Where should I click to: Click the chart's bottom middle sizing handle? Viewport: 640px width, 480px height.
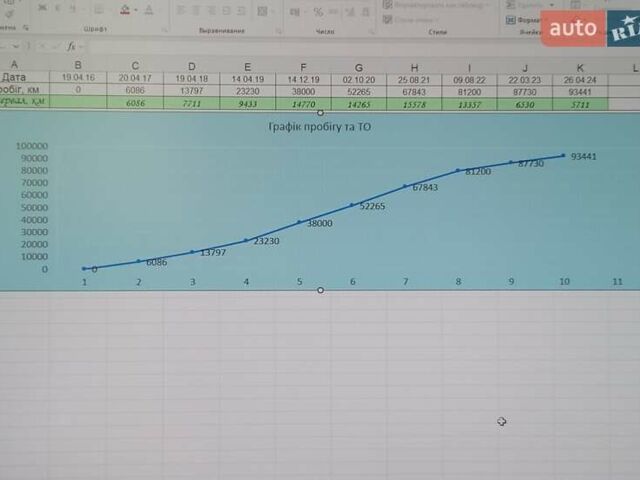coord(320,290)
